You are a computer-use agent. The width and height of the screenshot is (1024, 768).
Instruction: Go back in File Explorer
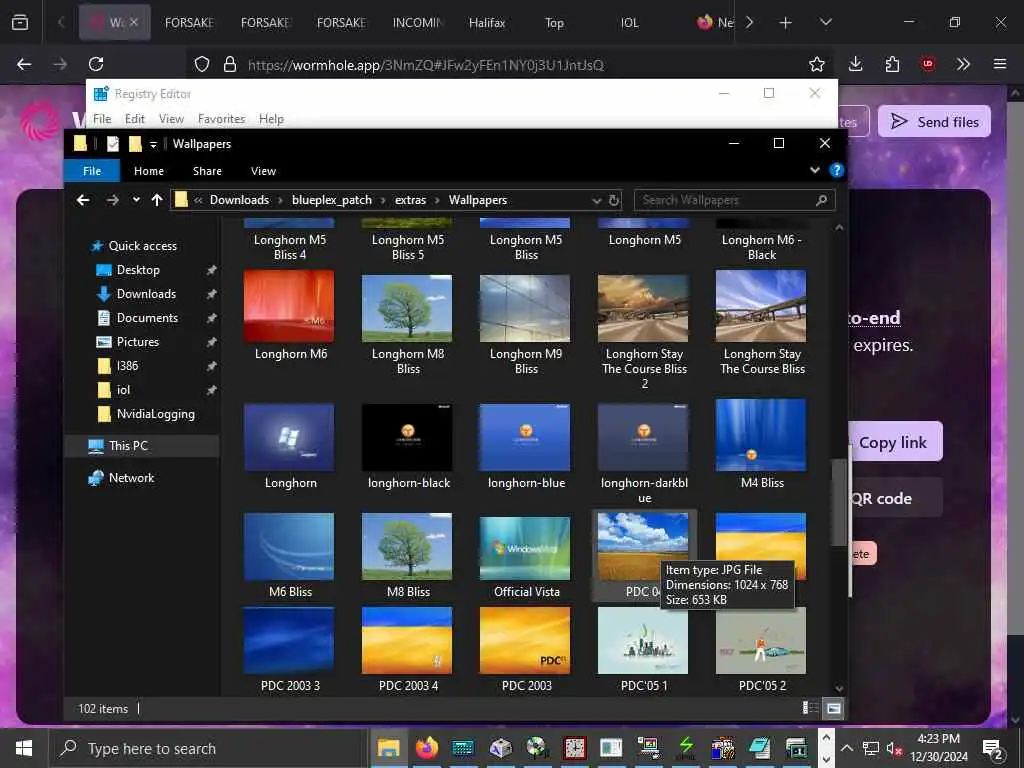coord(83,200)
